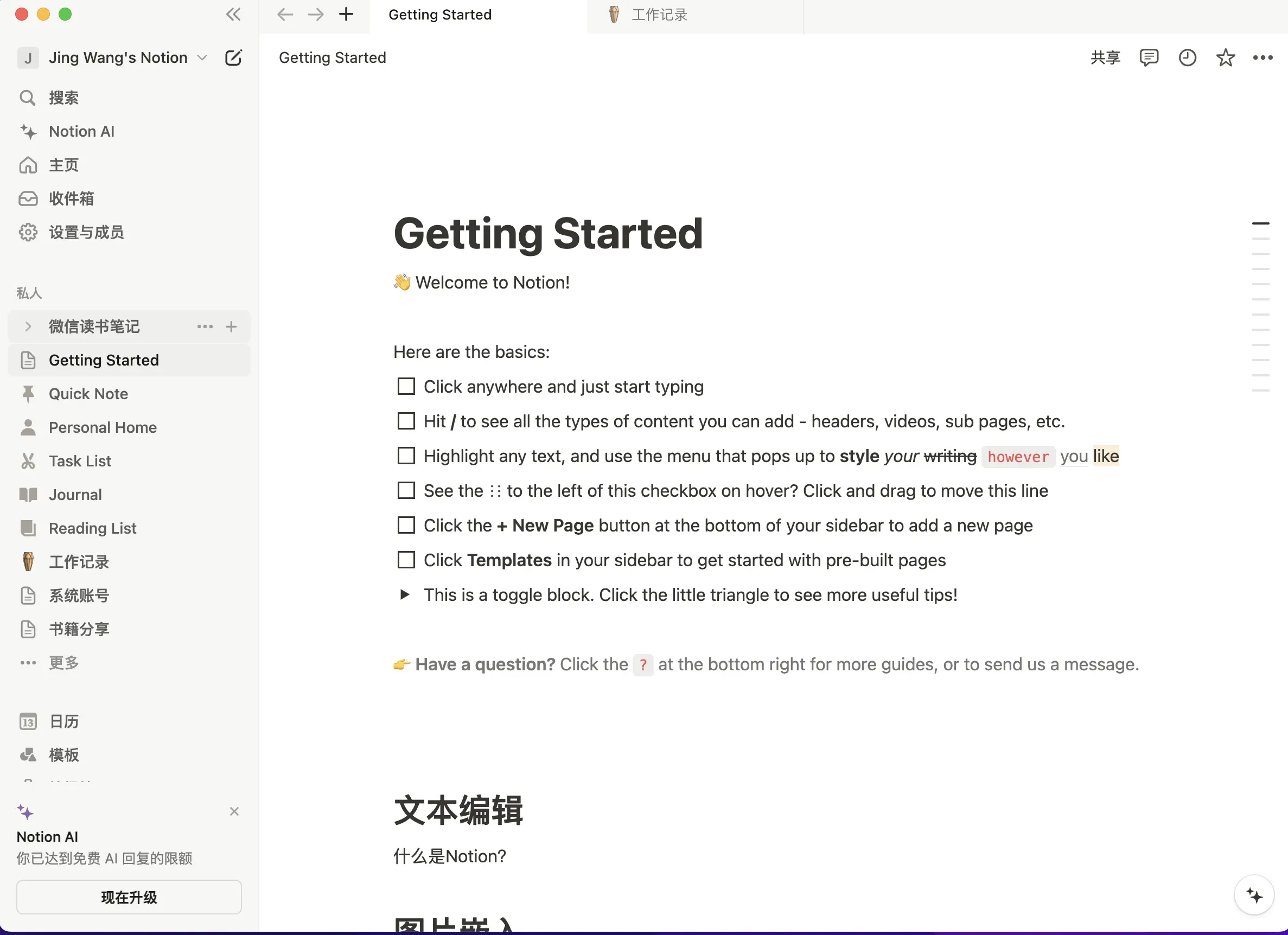The height and width of the screenshot is (935, 1288).
Task: Open search via magnifier icon
Action: [x=27, y=98]
